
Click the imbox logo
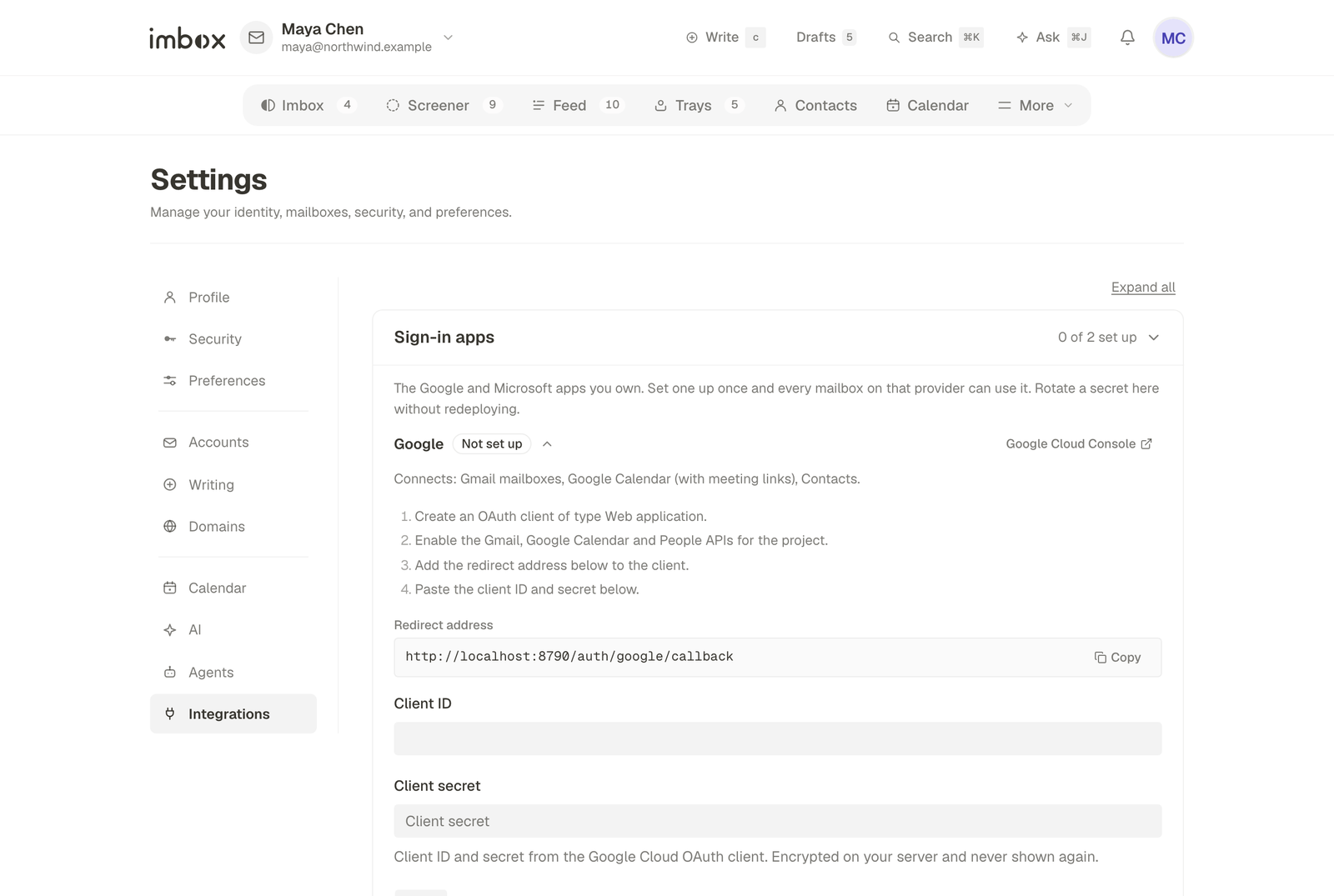188,38
